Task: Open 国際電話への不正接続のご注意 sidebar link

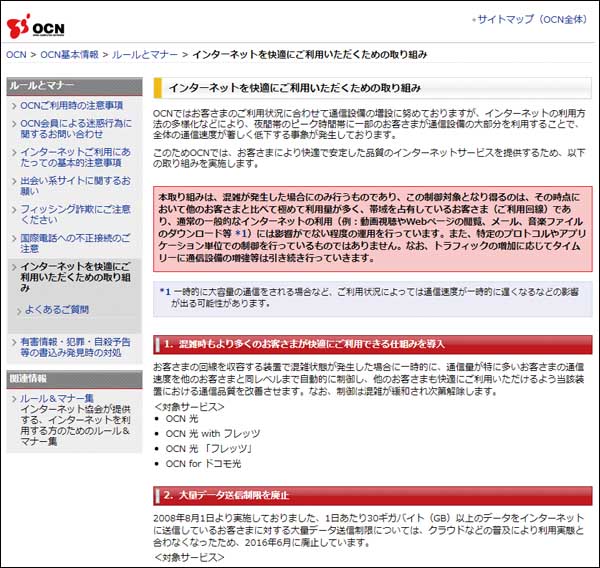Action: pos(75,243)
